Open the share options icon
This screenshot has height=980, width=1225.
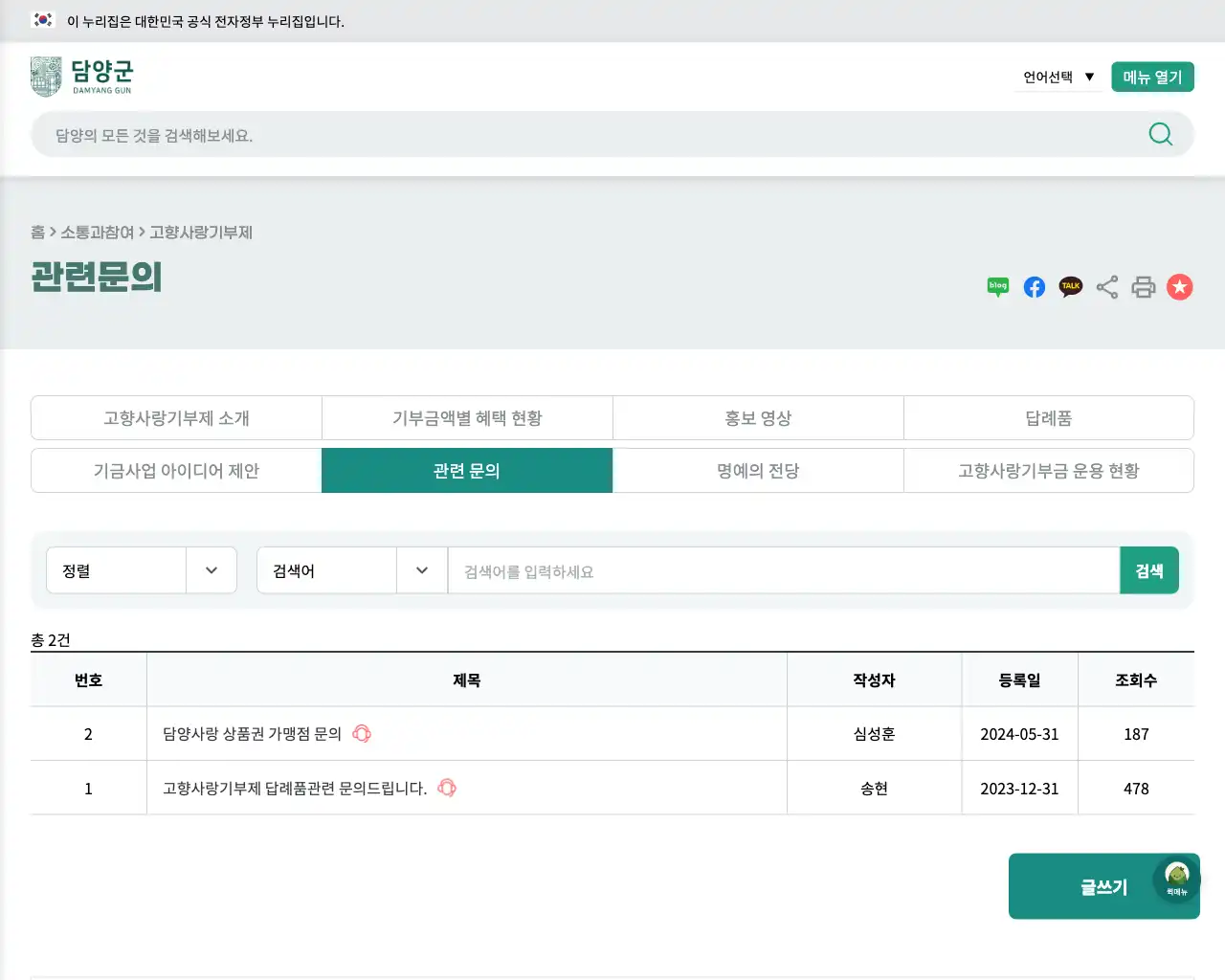[x=1106, y=286]
